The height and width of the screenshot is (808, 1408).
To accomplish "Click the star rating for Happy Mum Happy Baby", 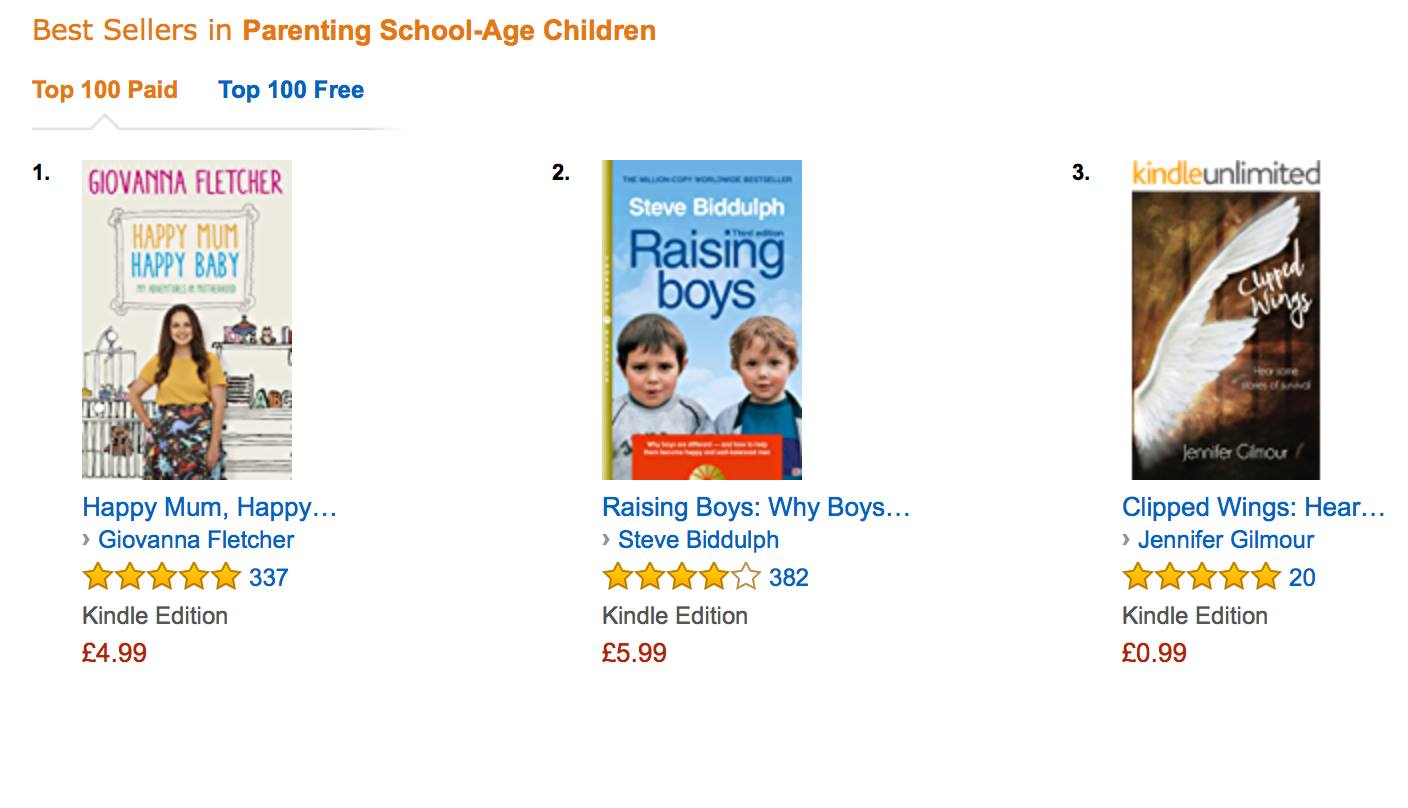I will click(x=161, y=577).
